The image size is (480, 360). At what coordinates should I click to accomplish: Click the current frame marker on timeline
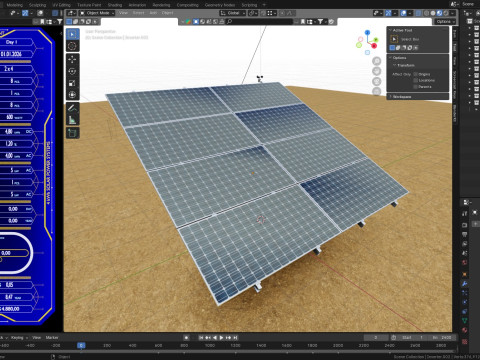coord(81,345)
